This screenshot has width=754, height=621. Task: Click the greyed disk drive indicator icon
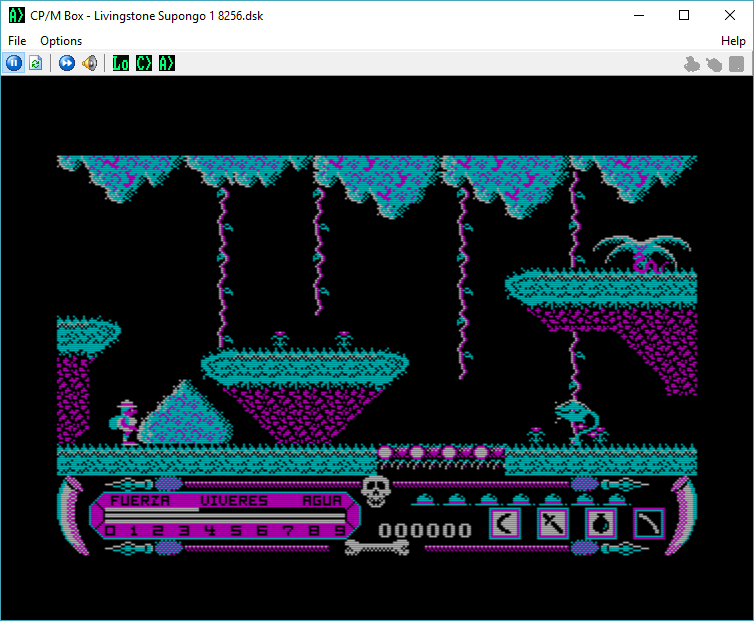point(736,64)
